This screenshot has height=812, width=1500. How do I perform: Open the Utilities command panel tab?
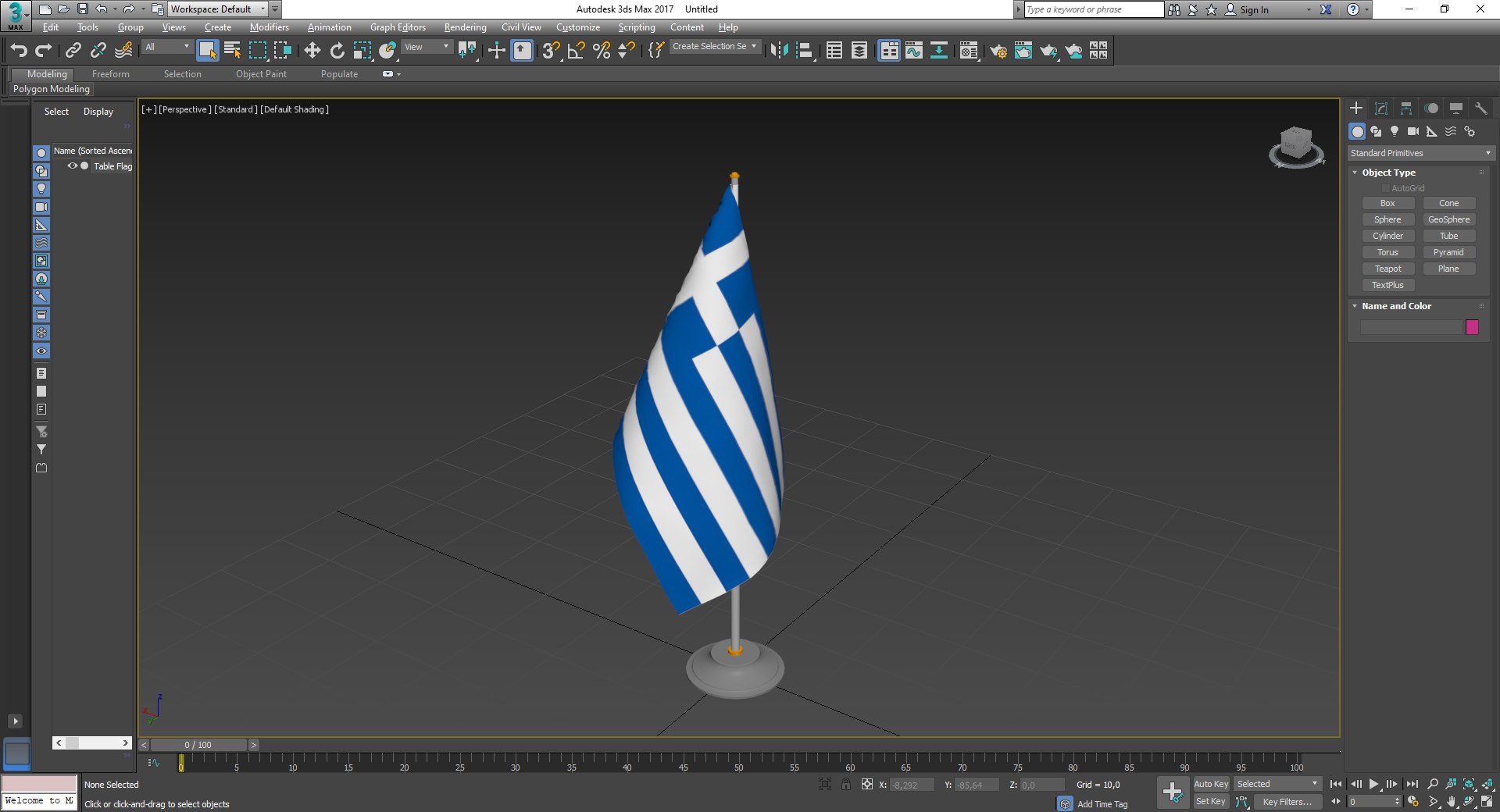point(1480,109)
